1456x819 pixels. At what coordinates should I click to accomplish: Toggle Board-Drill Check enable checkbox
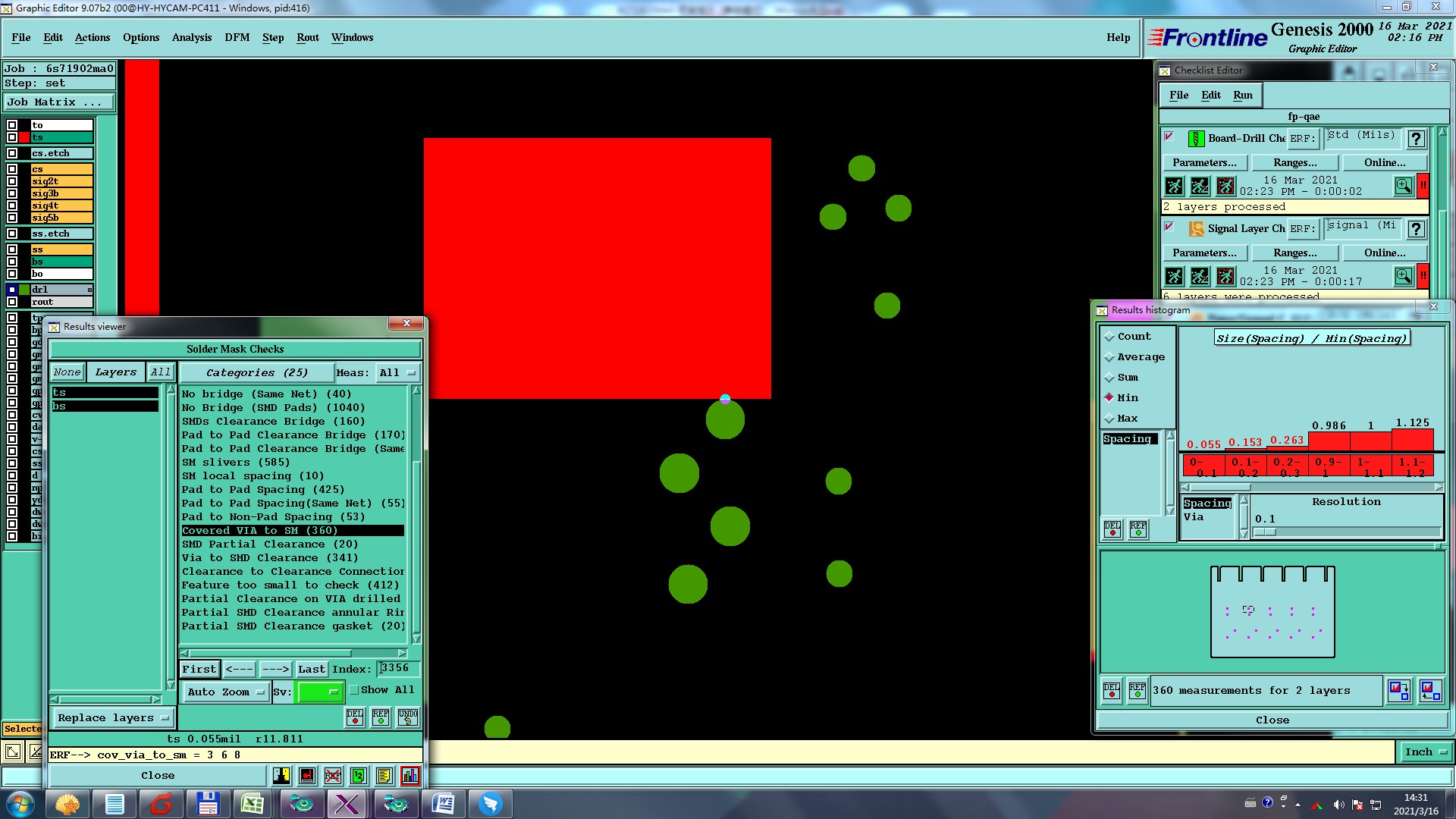click(x=1169, y=136)
